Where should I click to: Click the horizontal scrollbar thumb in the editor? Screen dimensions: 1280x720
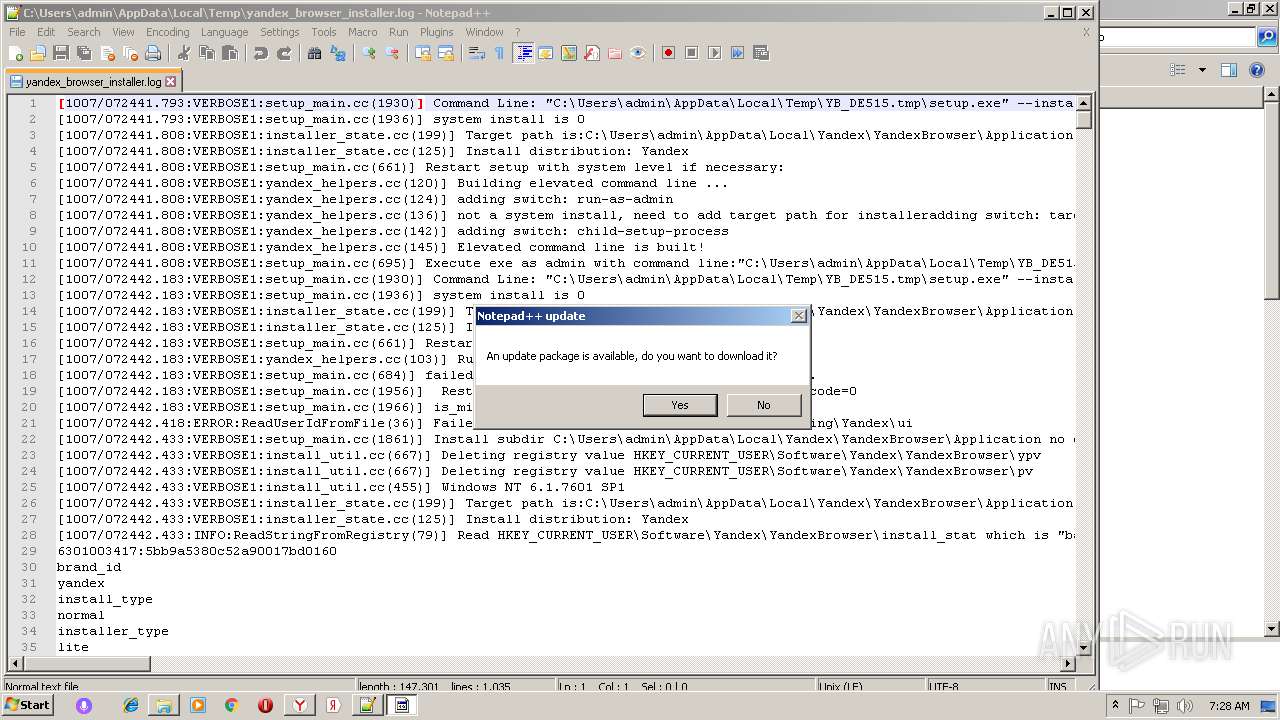[87, 663]
